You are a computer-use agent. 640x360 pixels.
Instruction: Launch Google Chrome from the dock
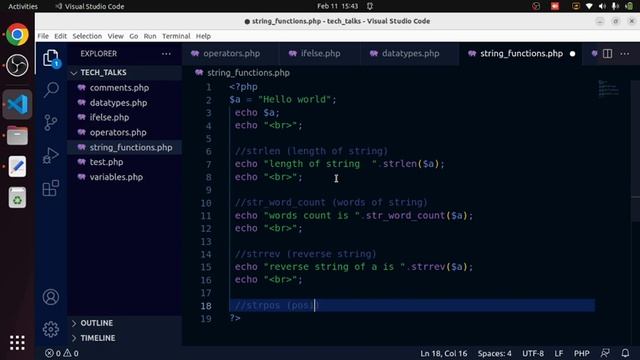tap(17, 34)
